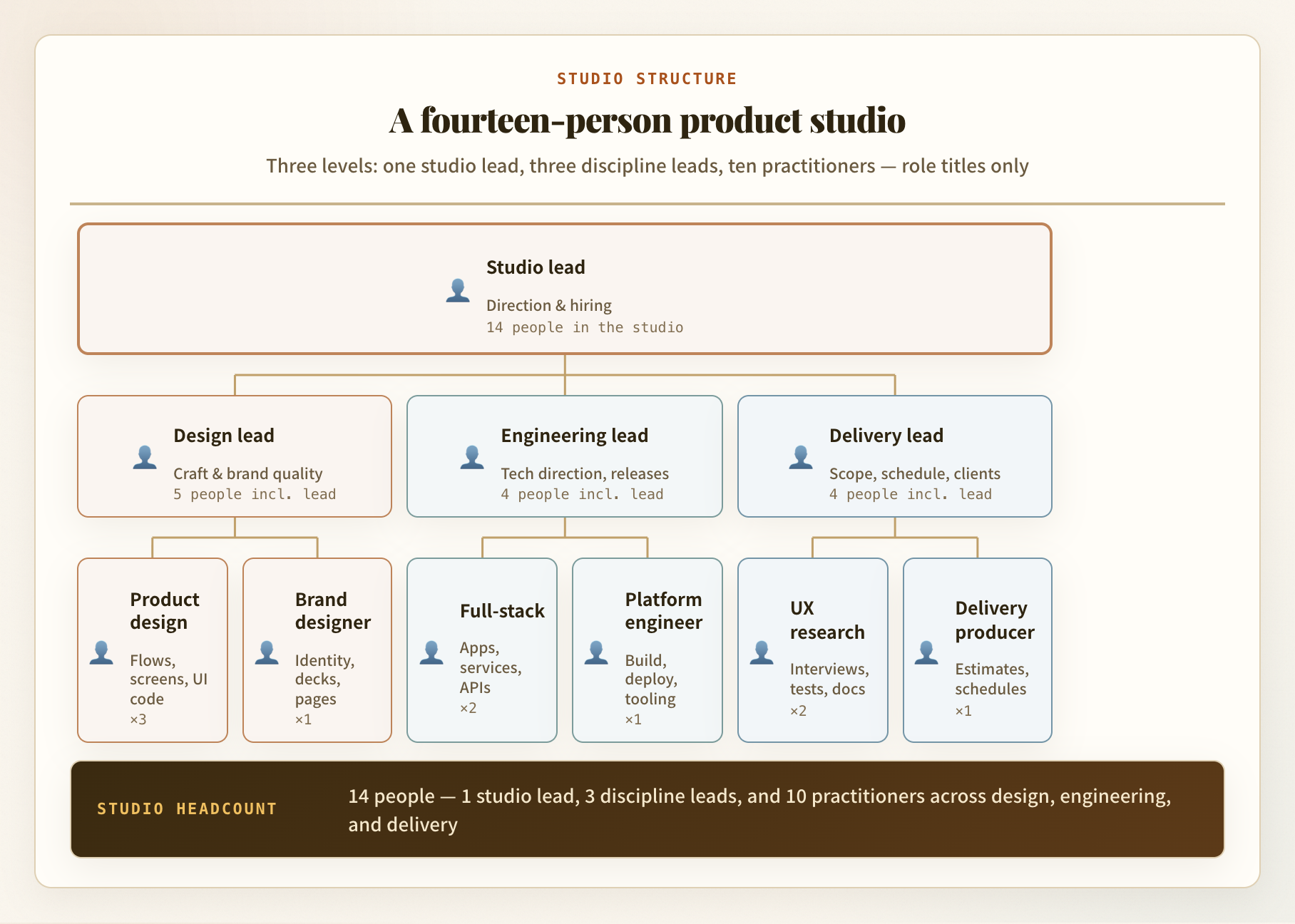Viewport: 1295px width, 924px height.
Task: Click the Delivery producer person icon
Action: pyautogui.click(x=926, y=652)
